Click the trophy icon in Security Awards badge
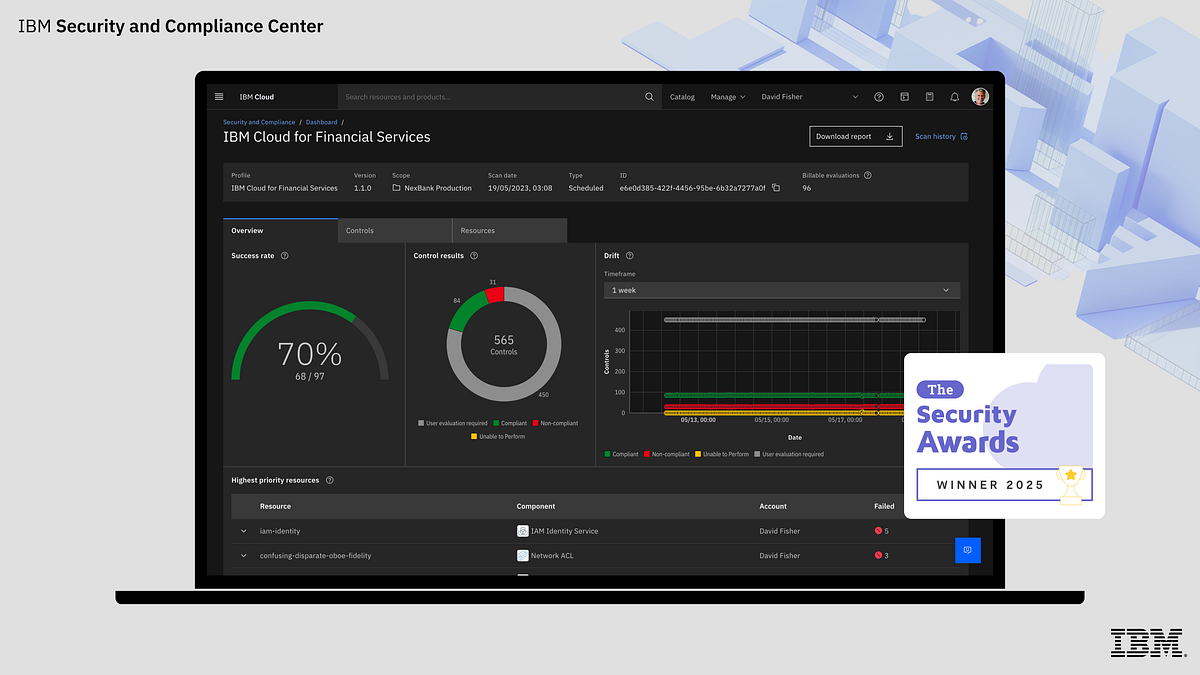The height and width of the screenshot is (675, 1200). [1071, 484]
